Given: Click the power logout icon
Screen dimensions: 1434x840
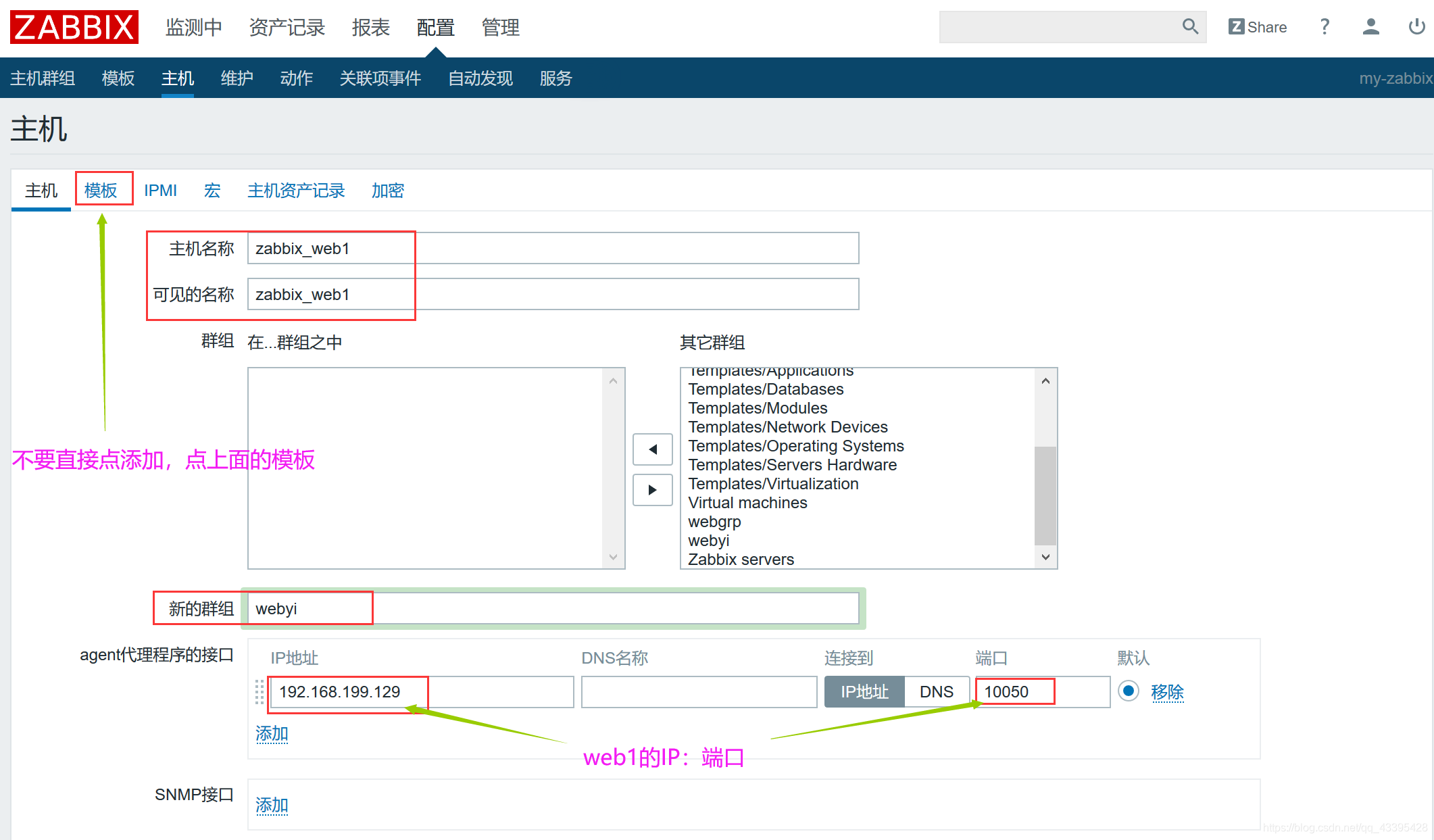Looking at the screenshot, I should (x=1416, y=27).
